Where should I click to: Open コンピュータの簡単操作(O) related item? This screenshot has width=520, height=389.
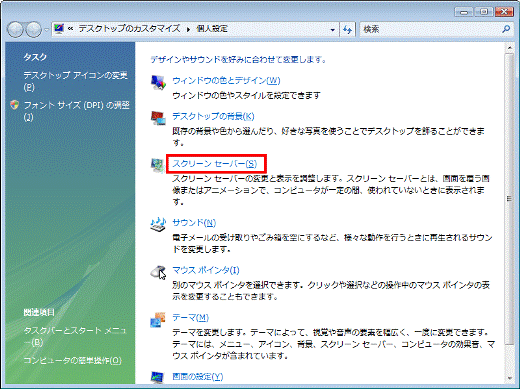72,360
